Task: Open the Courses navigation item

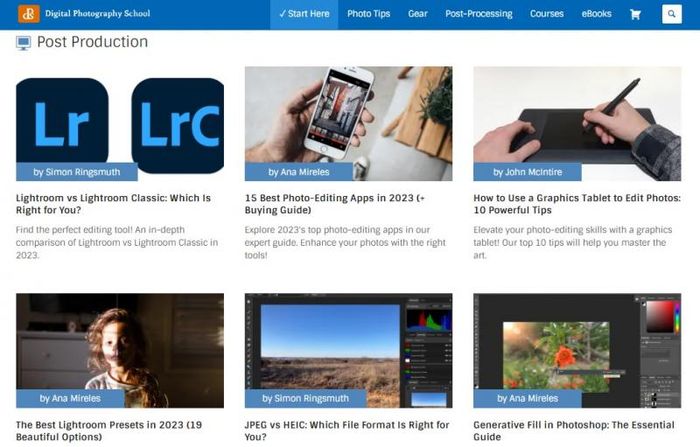Action: [x=546, y=14]
